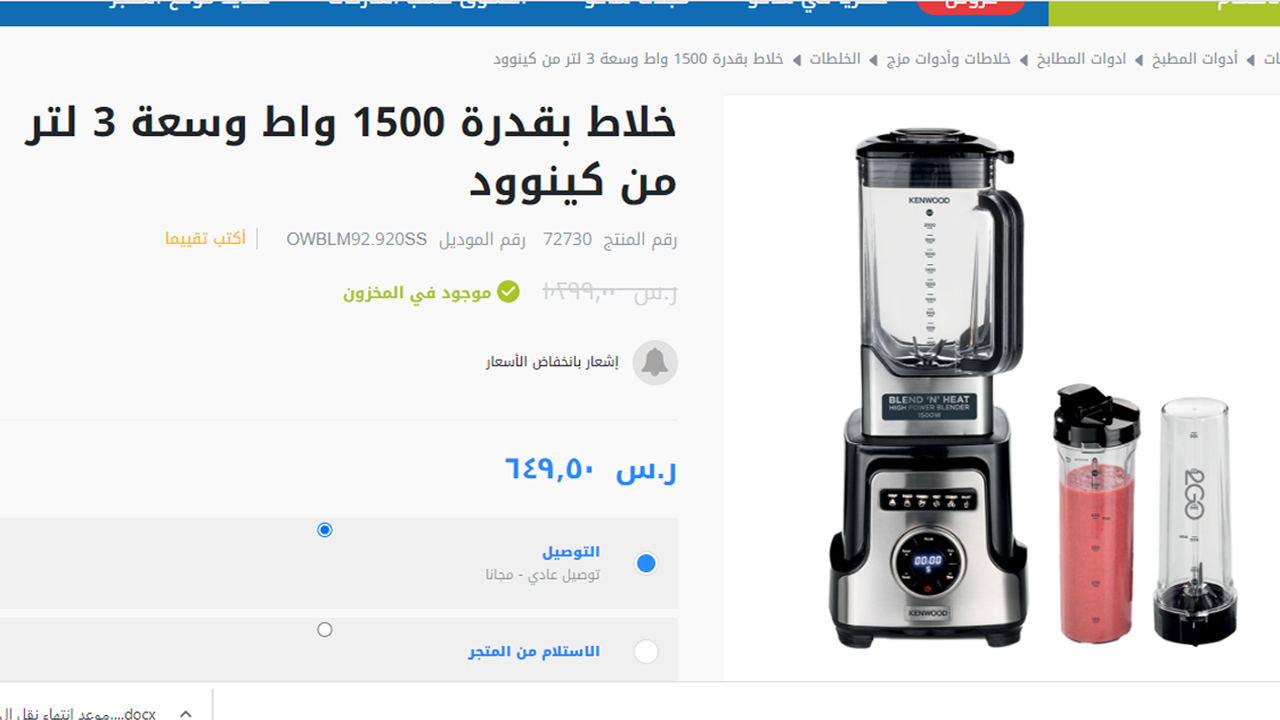Screen dimensions: 1280x720
Task: Click the smoothie bottle with red drink image
Action: [1096, 513]
